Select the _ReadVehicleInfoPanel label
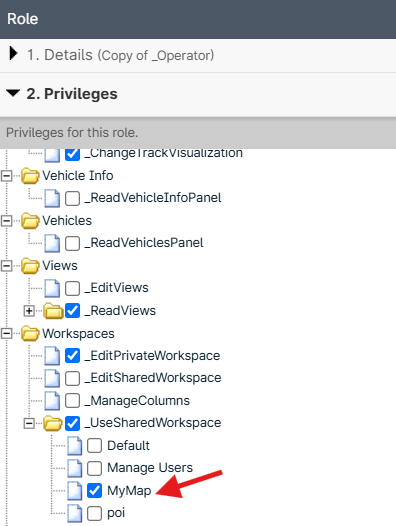Image resolution: width=396 pixels, height=526 pixels. click(x=153, y=198)
